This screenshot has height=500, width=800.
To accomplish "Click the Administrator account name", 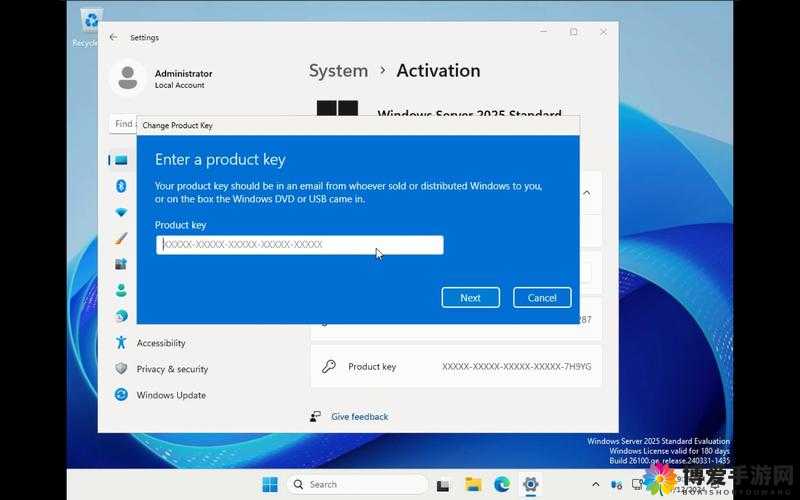I will 184,73.
